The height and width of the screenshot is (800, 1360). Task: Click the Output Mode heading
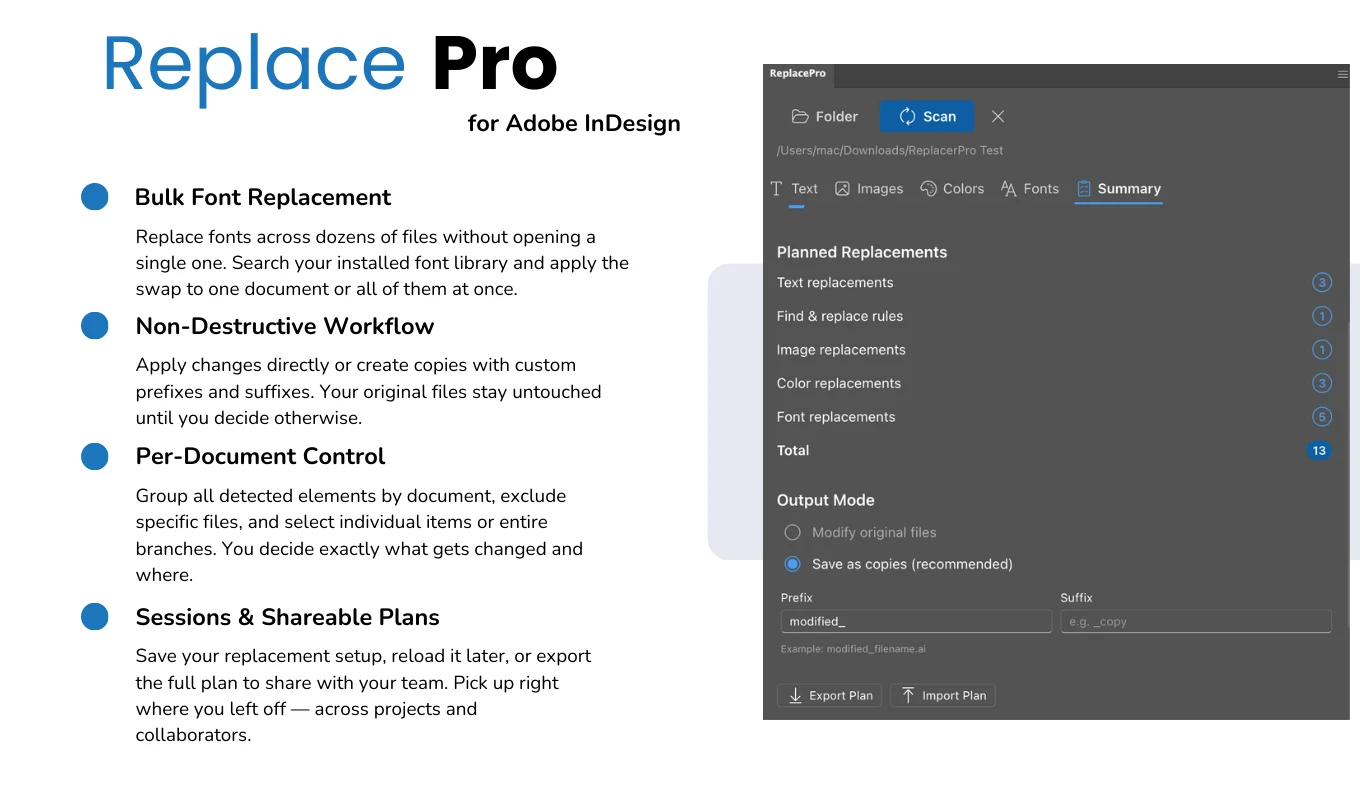pos(826,500)
